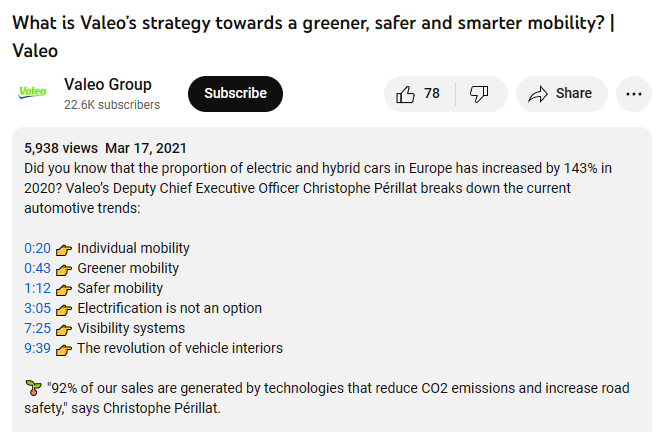The width and height of the screenshot is (655, 432).
Task: Jump to 0:20 Individual mobility timestamp
Action: coord(37,248)
